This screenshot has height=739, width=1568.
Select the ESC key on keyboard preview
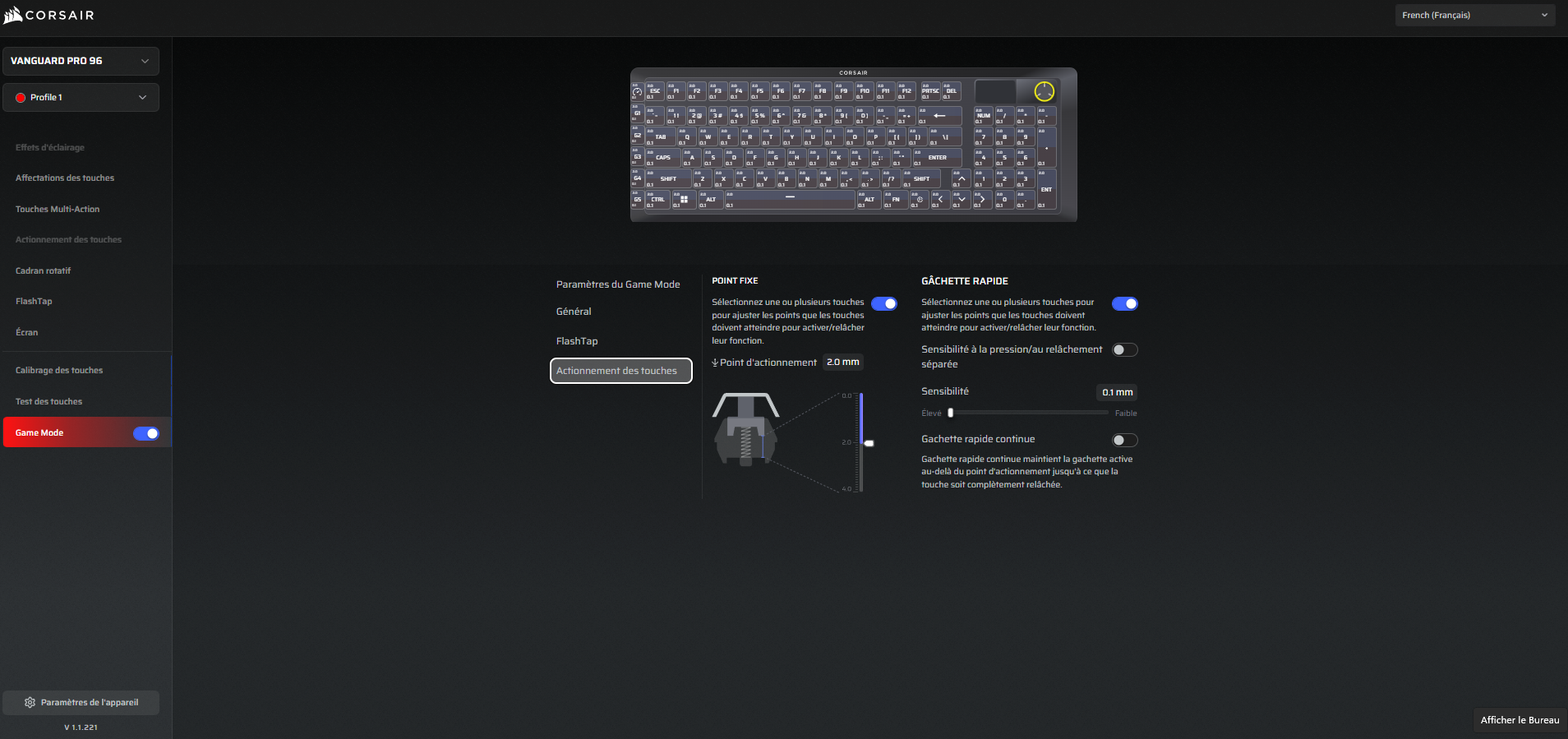click(655, 91)
